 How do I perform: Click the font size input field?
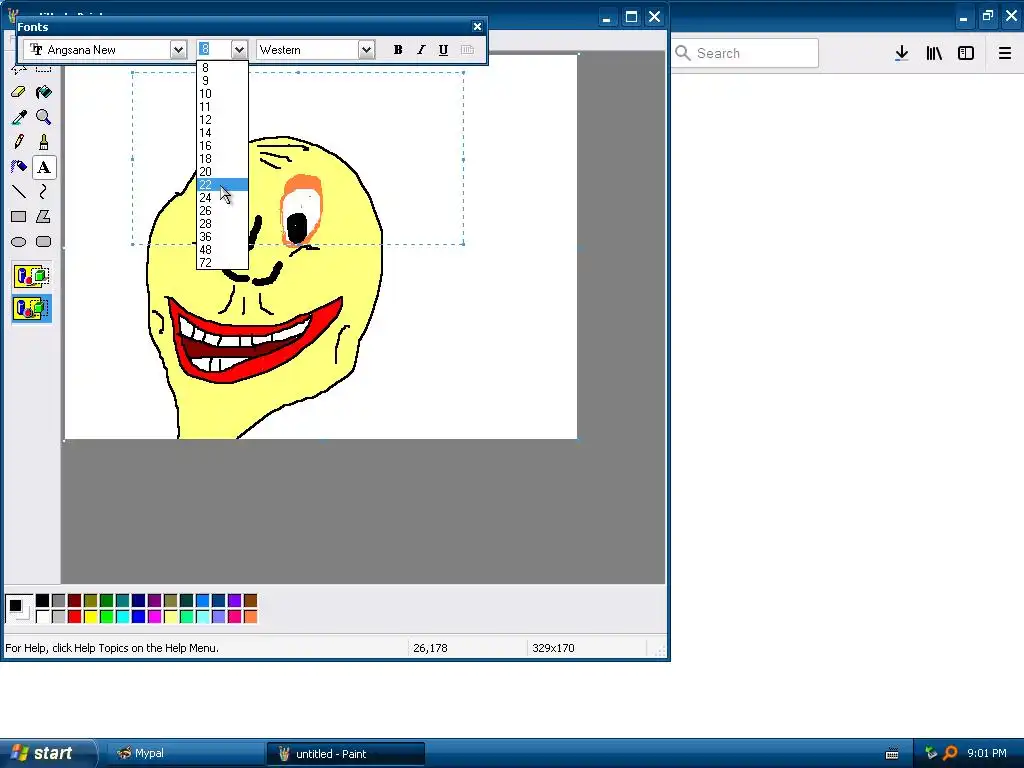click(x=214, y=50)
